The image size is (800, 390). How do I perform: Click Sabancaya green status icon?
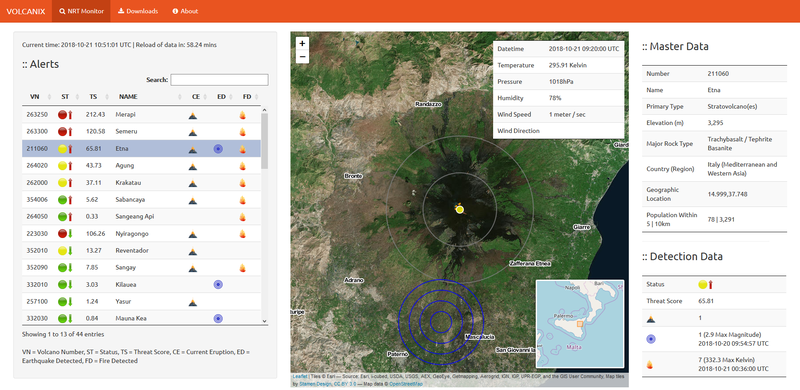point(62,200)
